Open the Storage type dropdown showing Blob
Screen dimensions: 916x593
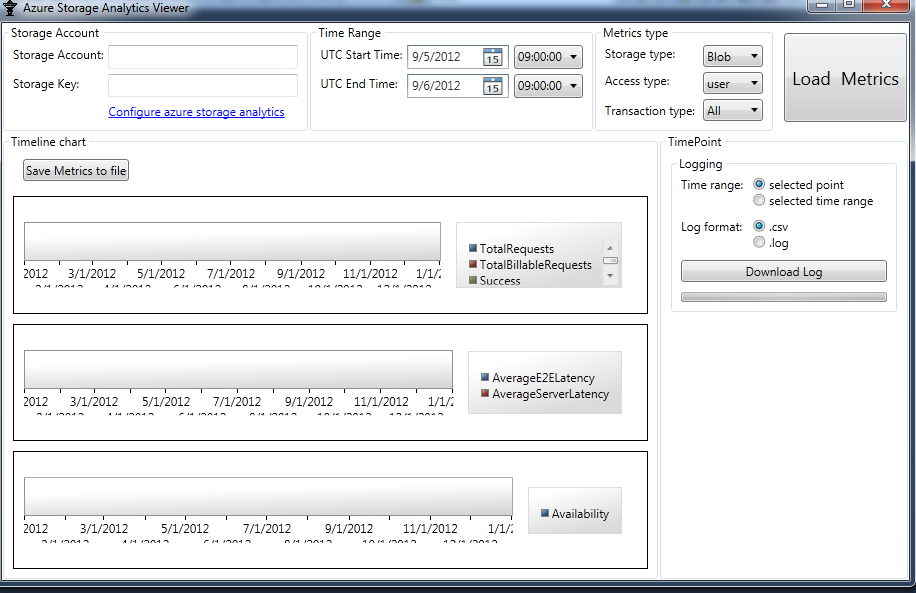point(733,56)
